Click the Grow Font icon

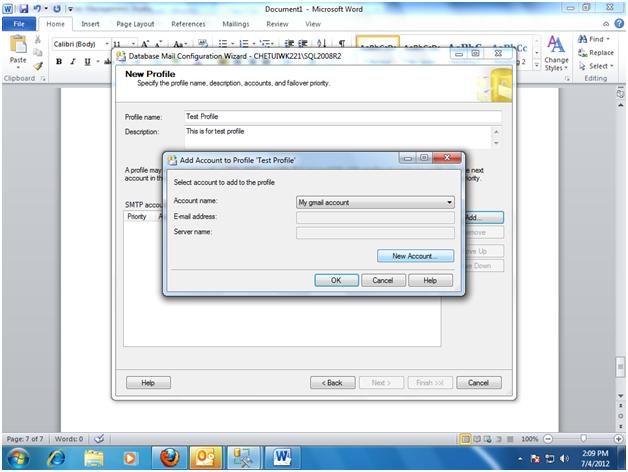[145, 44]
